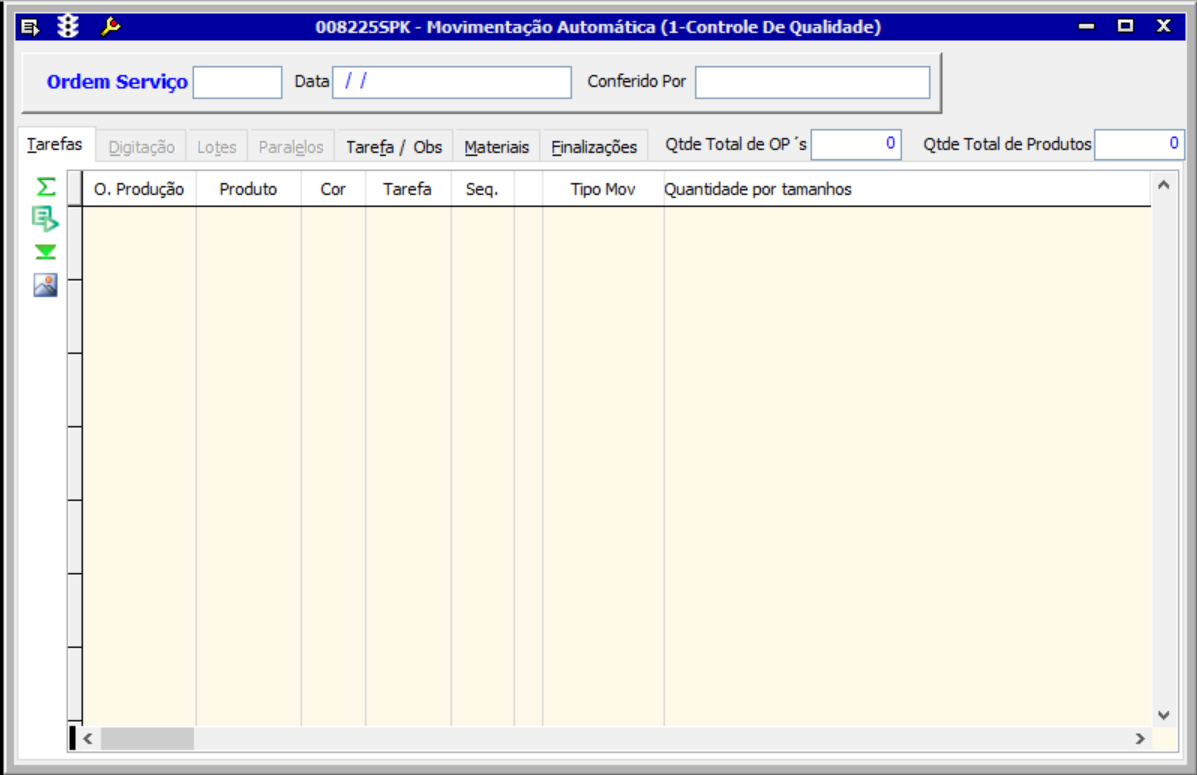Image resolution: width=1197 pixels, height=775 pixels.
Task: Click the Tarefa column header
Action: tap(408, 189)
